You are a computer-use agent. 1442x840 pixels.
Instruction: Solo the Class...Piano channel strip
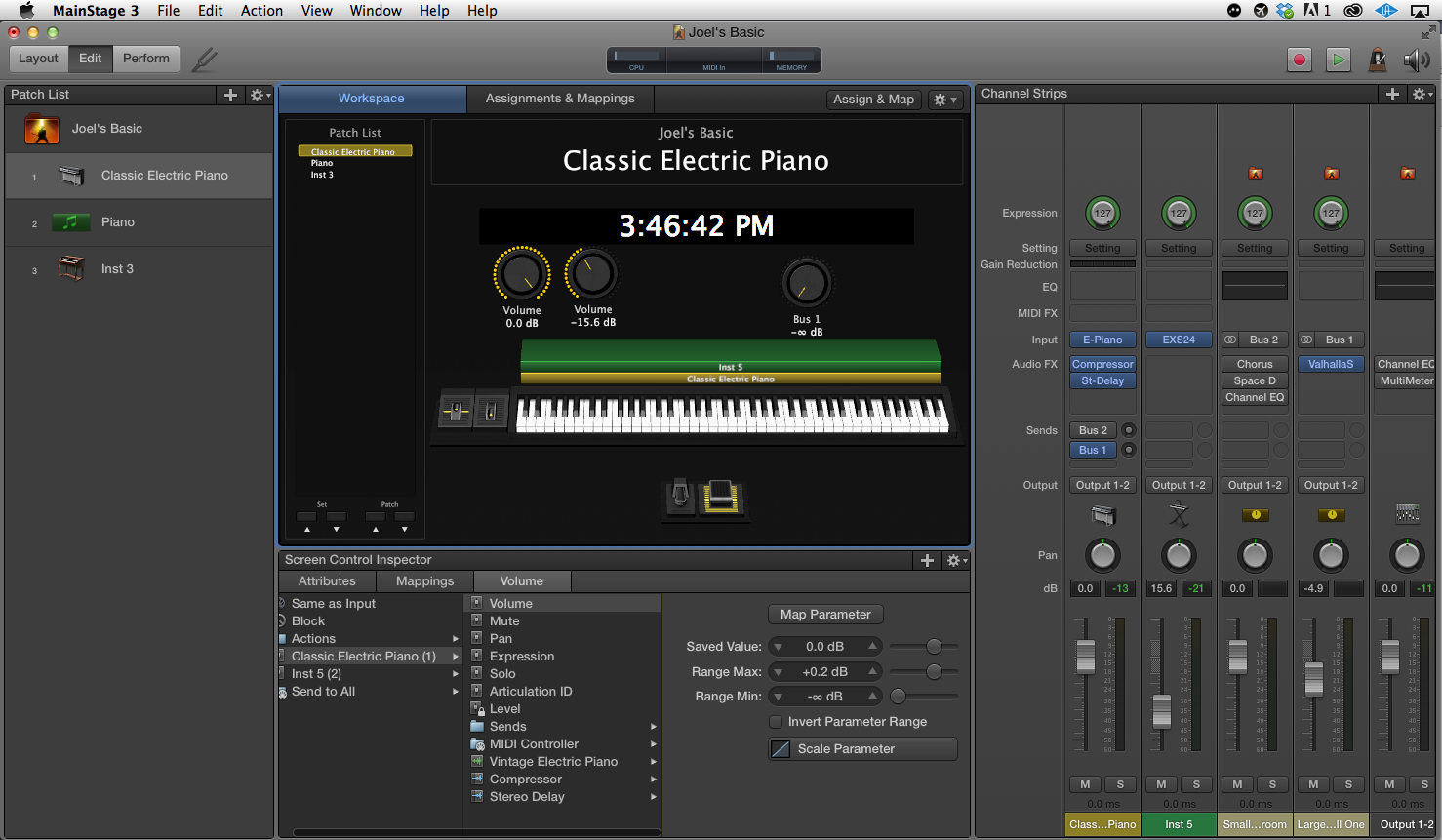pos(1120,784)
